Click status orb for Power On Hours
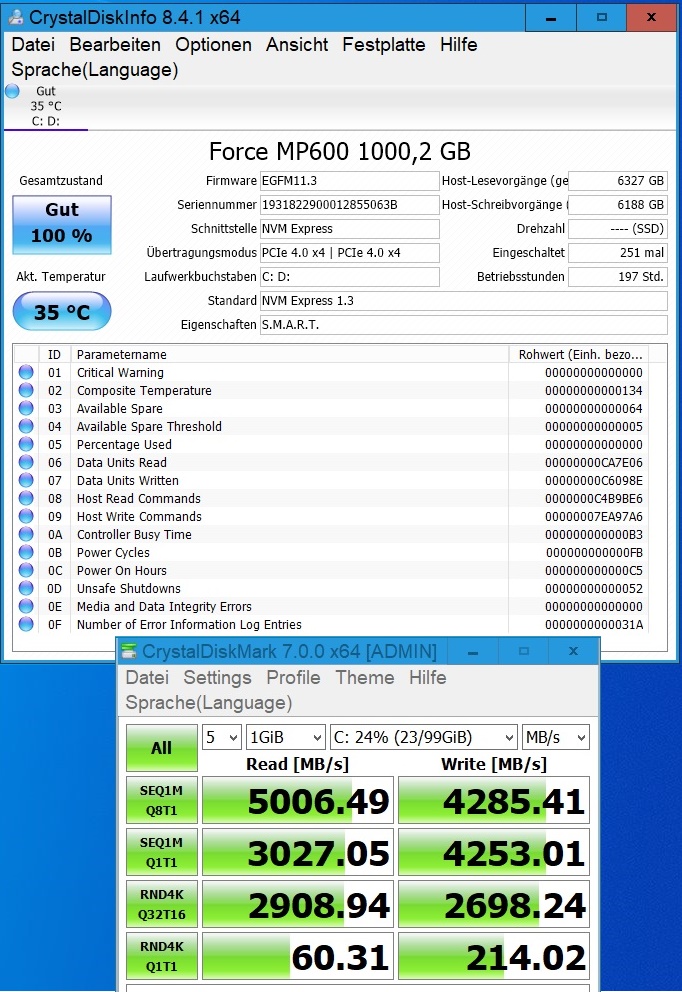 click(x=26, y=570)
